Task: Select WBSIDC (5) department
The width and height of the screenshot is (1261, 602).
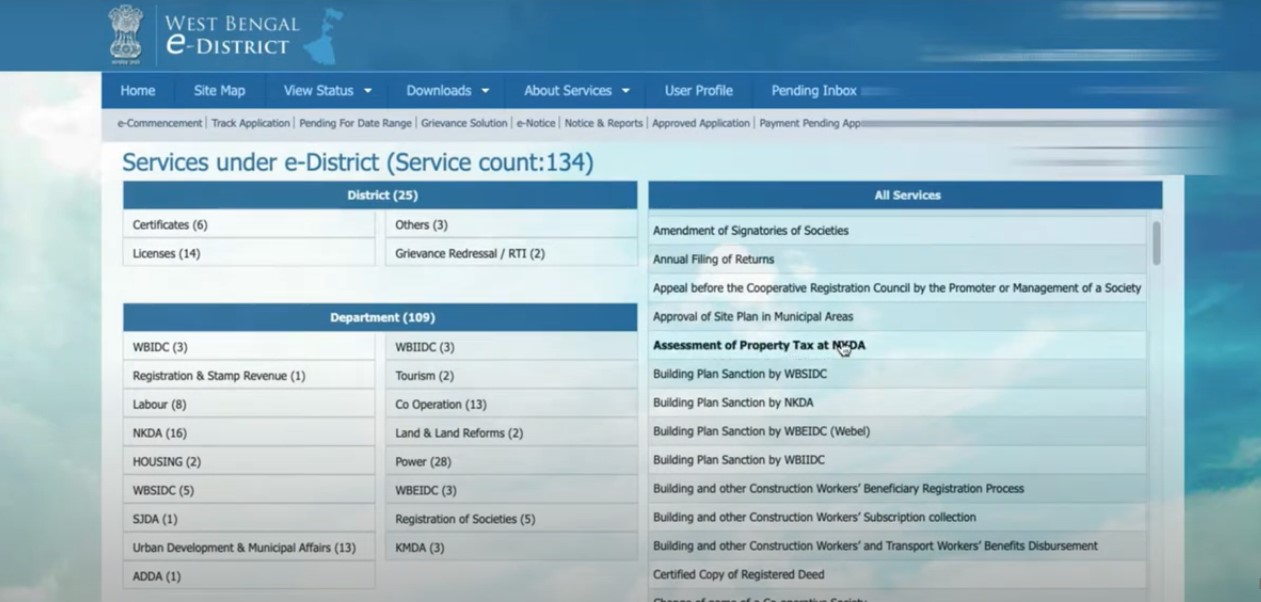Action: (x=249, y=491)
